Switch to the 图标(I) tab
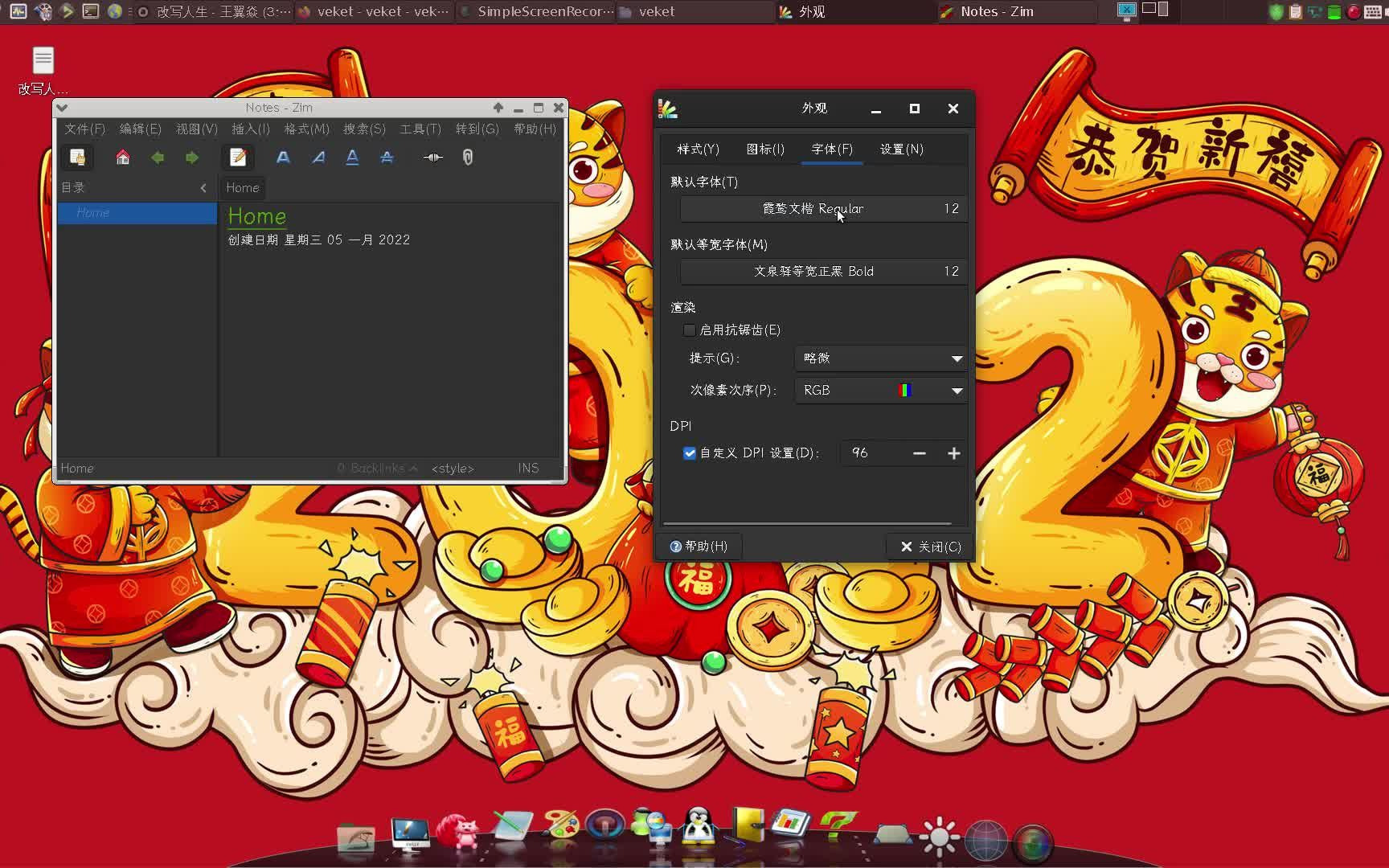Screen dimensions: 1389x868 click(x=765, y=149)
